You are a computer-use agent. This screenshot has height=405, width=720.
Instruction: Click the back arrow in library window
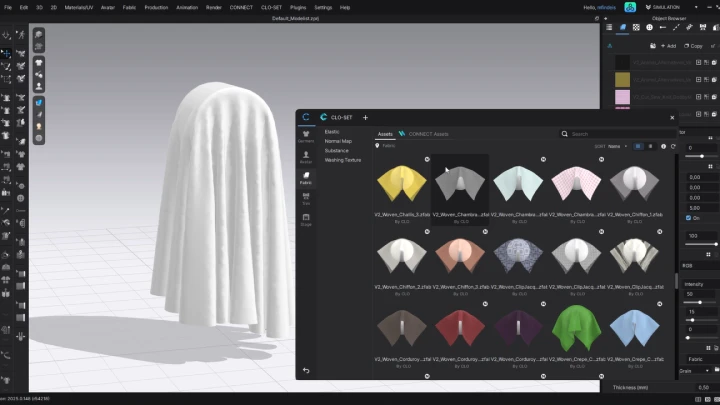[x=306, y=370]
